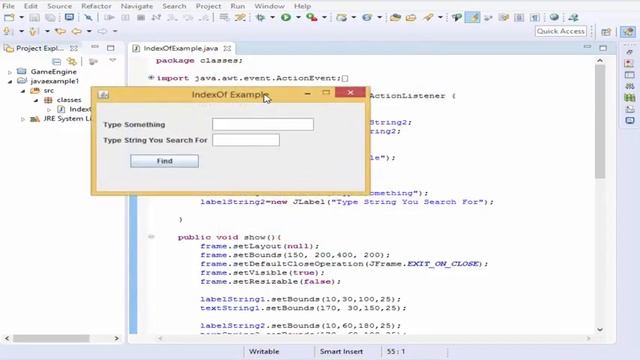This screenshot has height=360, width=640.
Task: Click the Save All toolbar icon
Action: pyautogui.click(x=50, y=18)
